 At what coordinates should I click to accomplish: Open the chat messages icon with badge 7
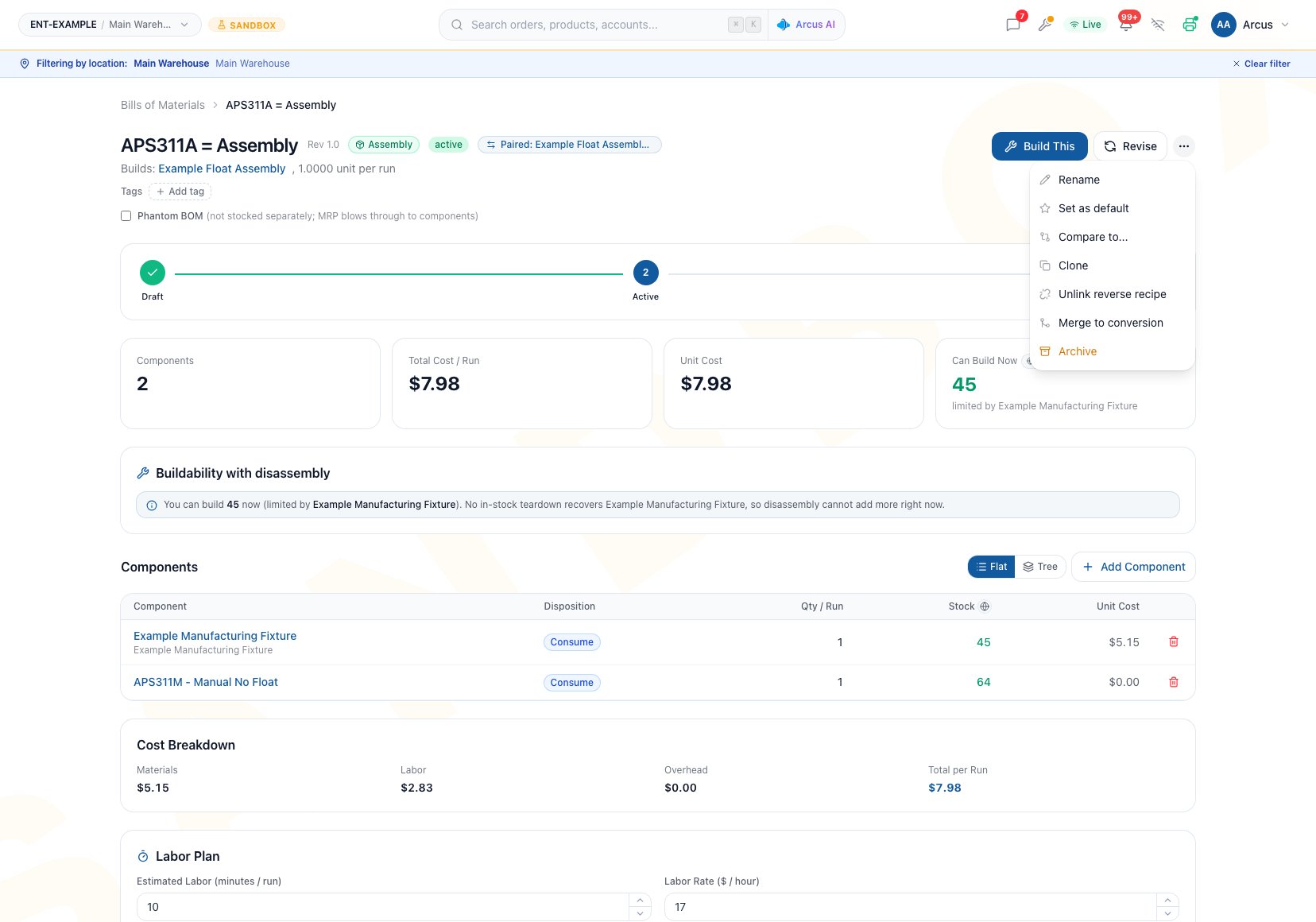coord(1013,25)
